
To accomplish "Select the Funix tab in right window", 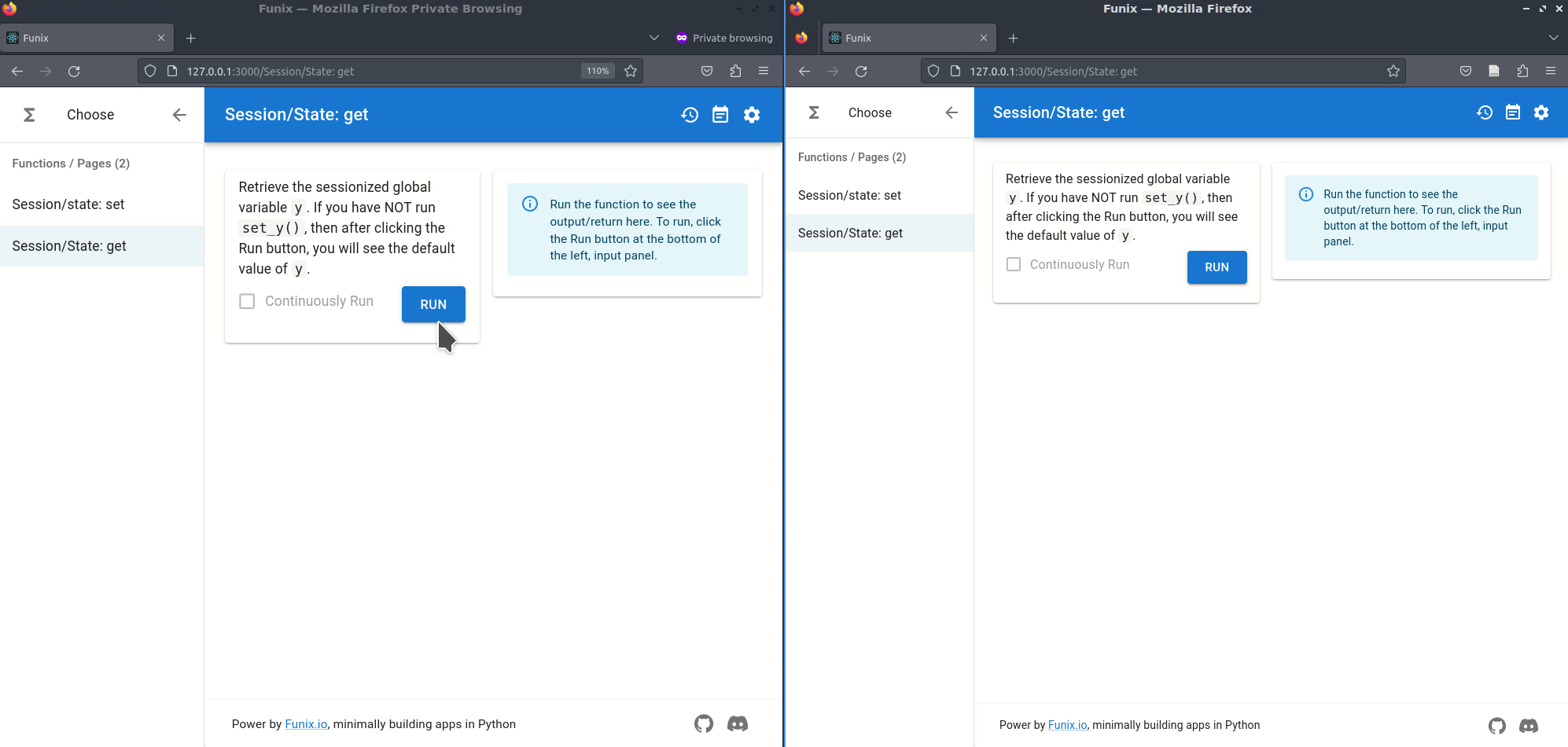I will [x=909, y=38].
